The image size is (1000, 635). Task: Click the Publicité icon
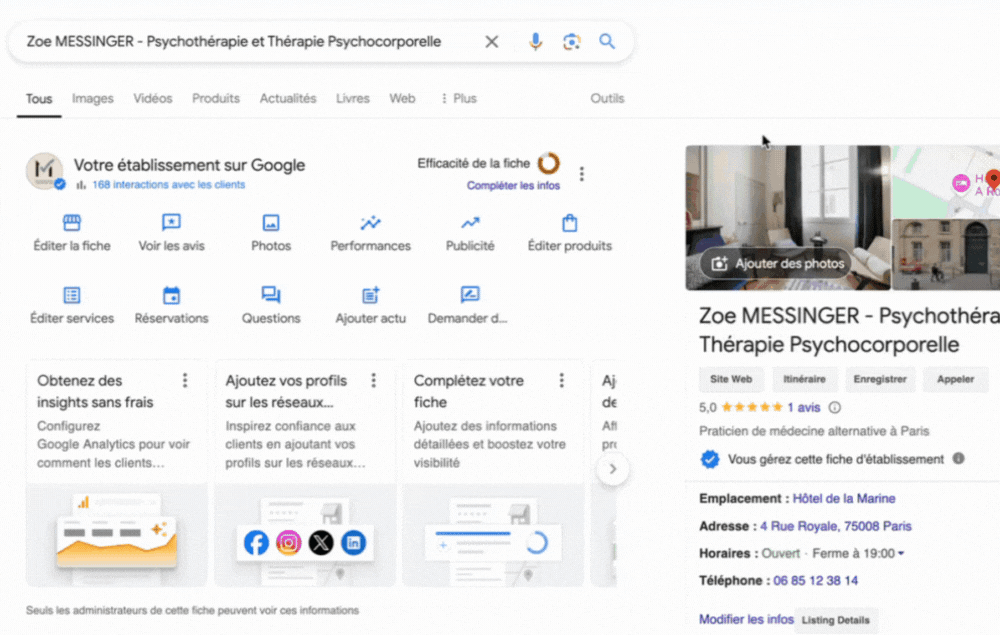point(470,223)
